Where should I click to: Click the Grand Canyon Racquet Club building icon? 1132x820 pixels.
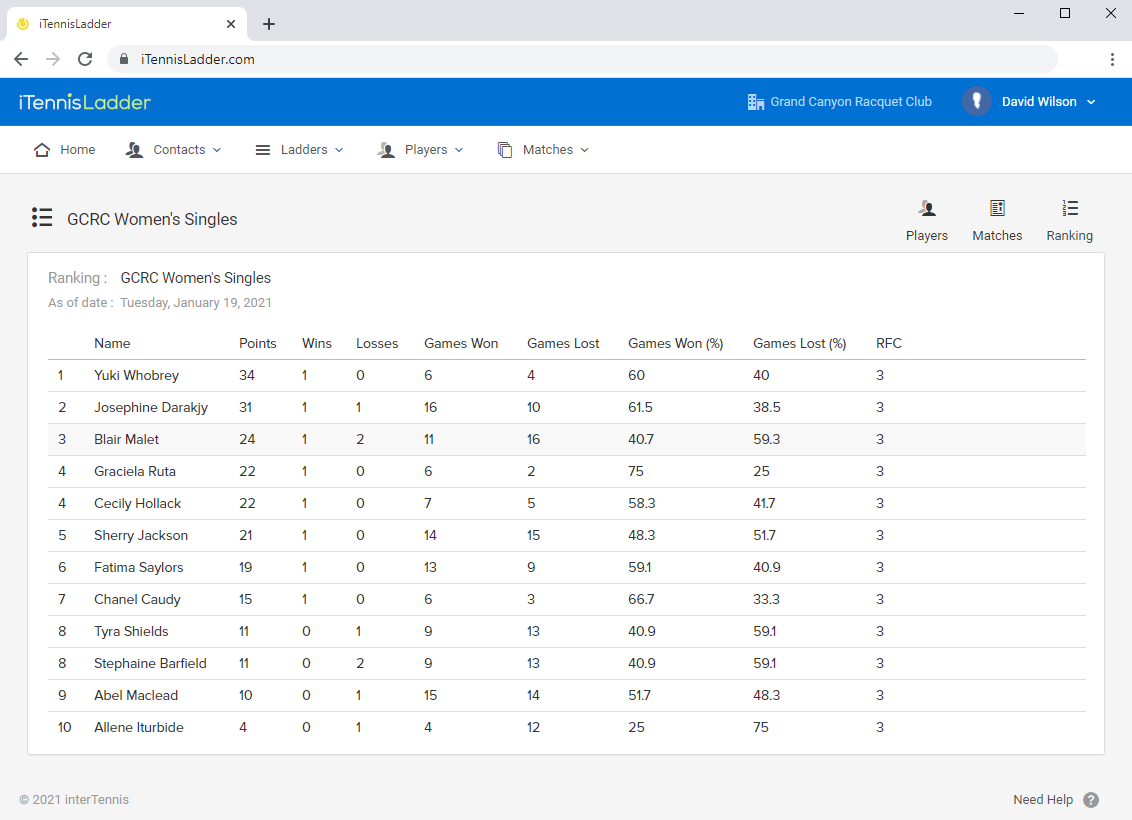point(756,102)
